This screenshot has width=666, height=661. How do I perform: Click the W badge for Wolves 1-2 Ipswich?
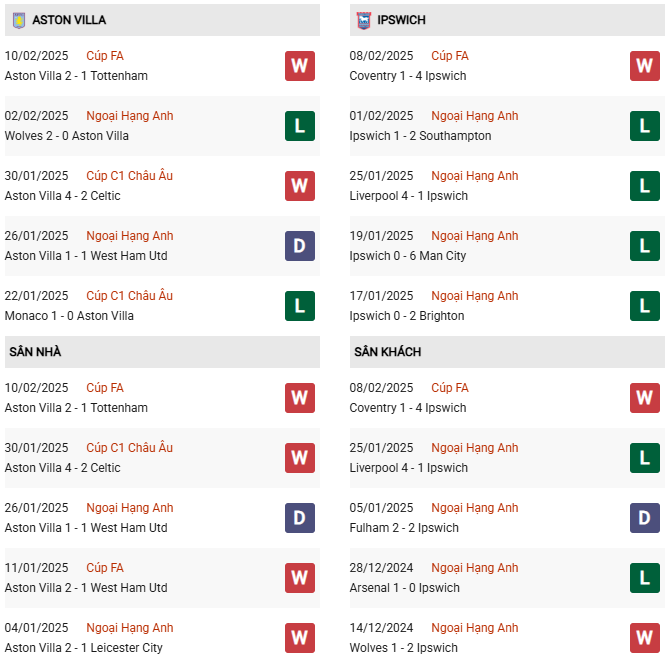point(644,638)
